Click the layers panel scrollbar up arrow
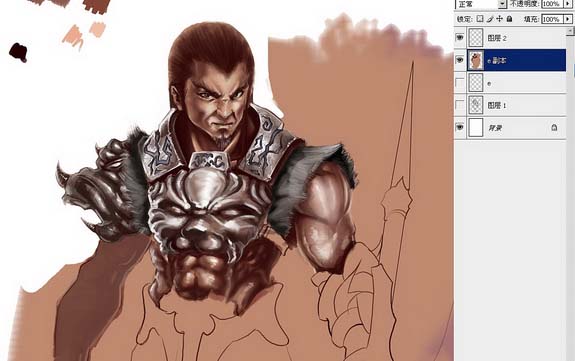575x361 pixels. tap(571, 30)
